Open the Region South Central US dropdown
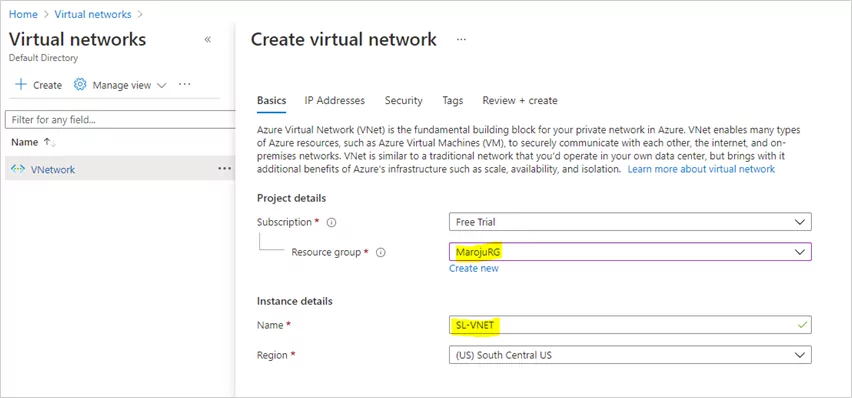 [630, 355]
